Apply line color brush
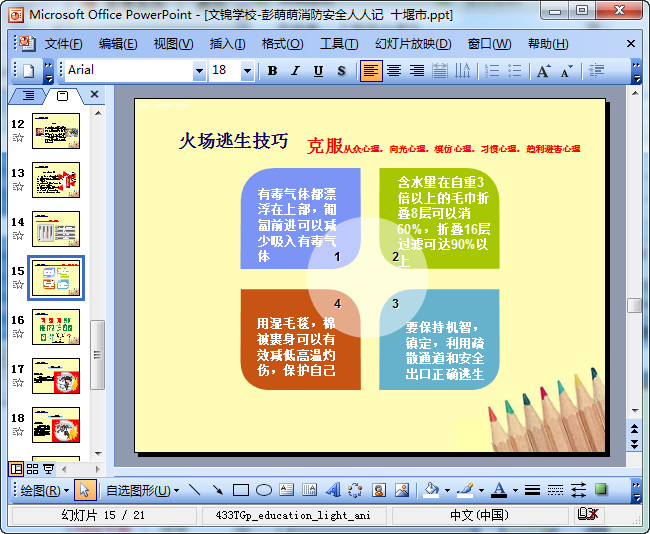650x534 pixels. (465, 490)
